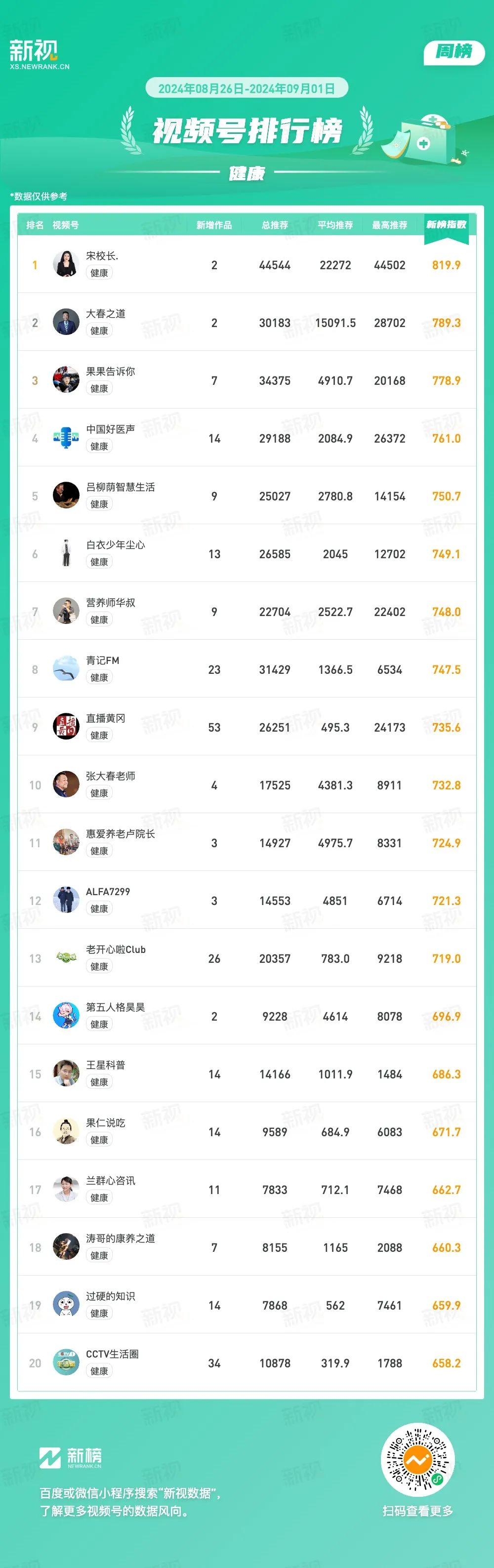
Task: Open the avatar of 宋校长.
Action: (x=66, y=264)
